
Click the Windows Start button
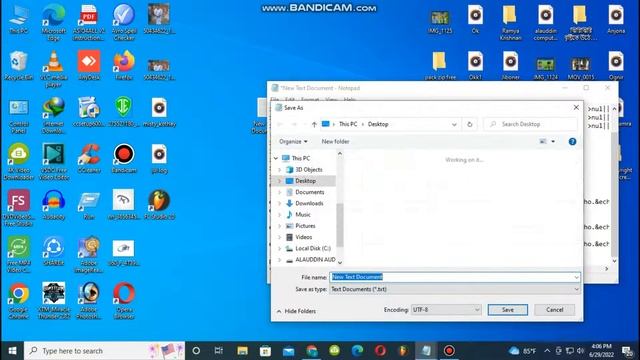coord(12,351)
